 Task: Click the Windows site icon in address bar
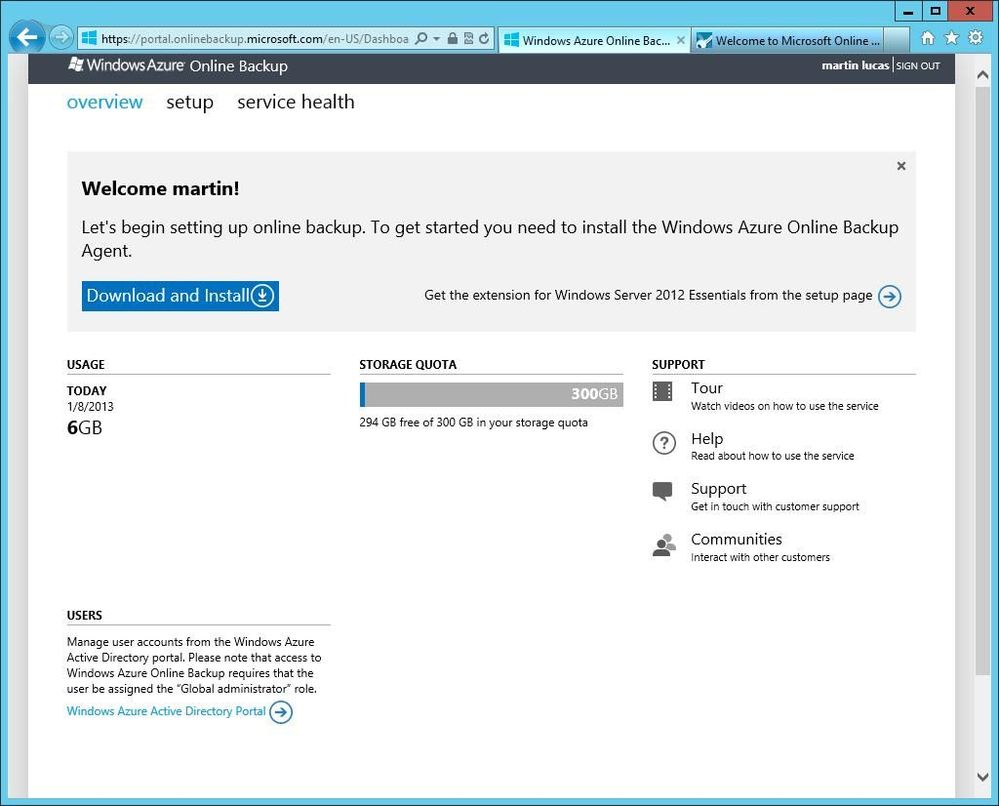89,38
